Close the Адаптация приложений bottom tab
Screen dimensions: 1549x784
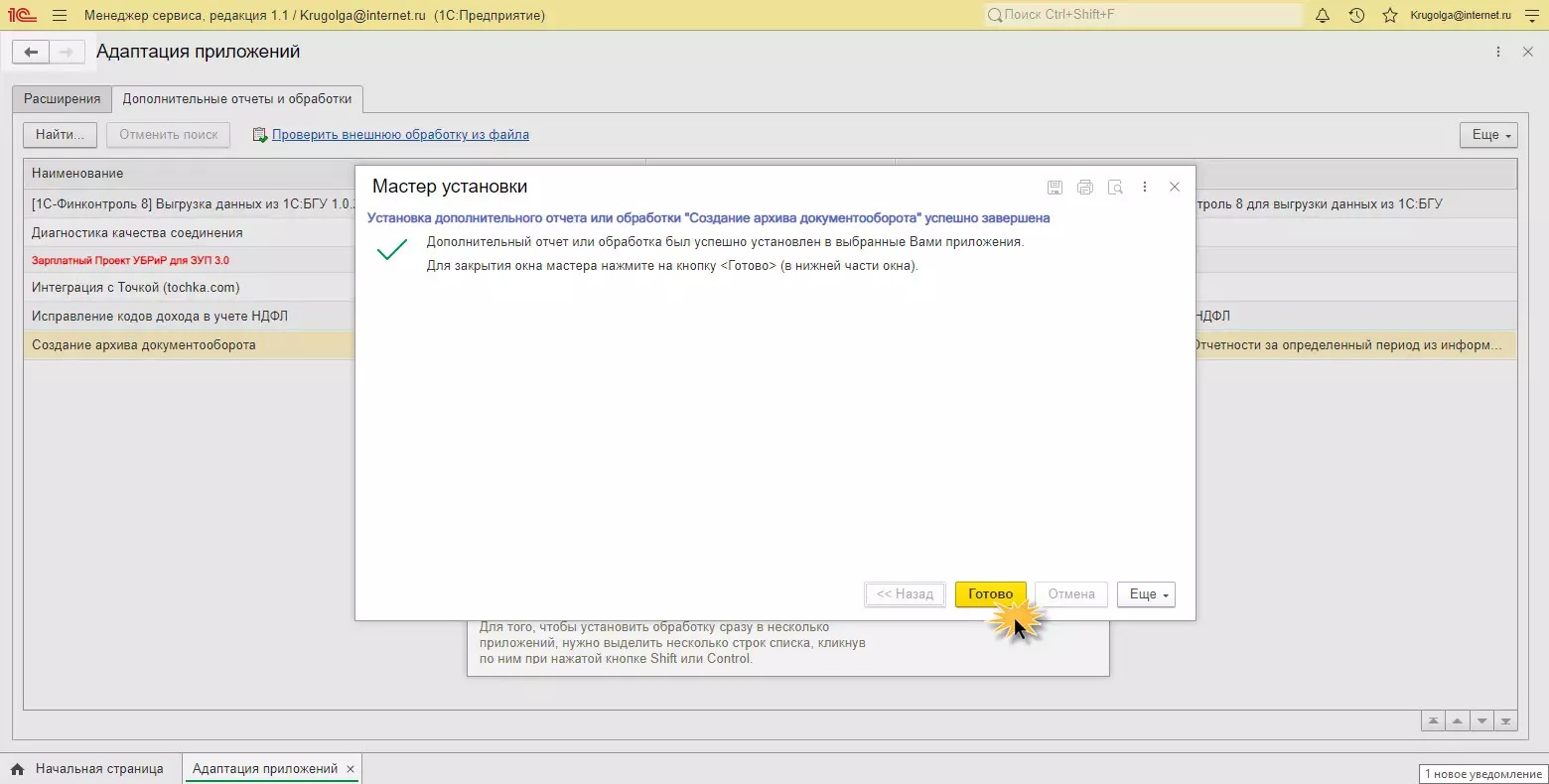[x=351, y=769]
